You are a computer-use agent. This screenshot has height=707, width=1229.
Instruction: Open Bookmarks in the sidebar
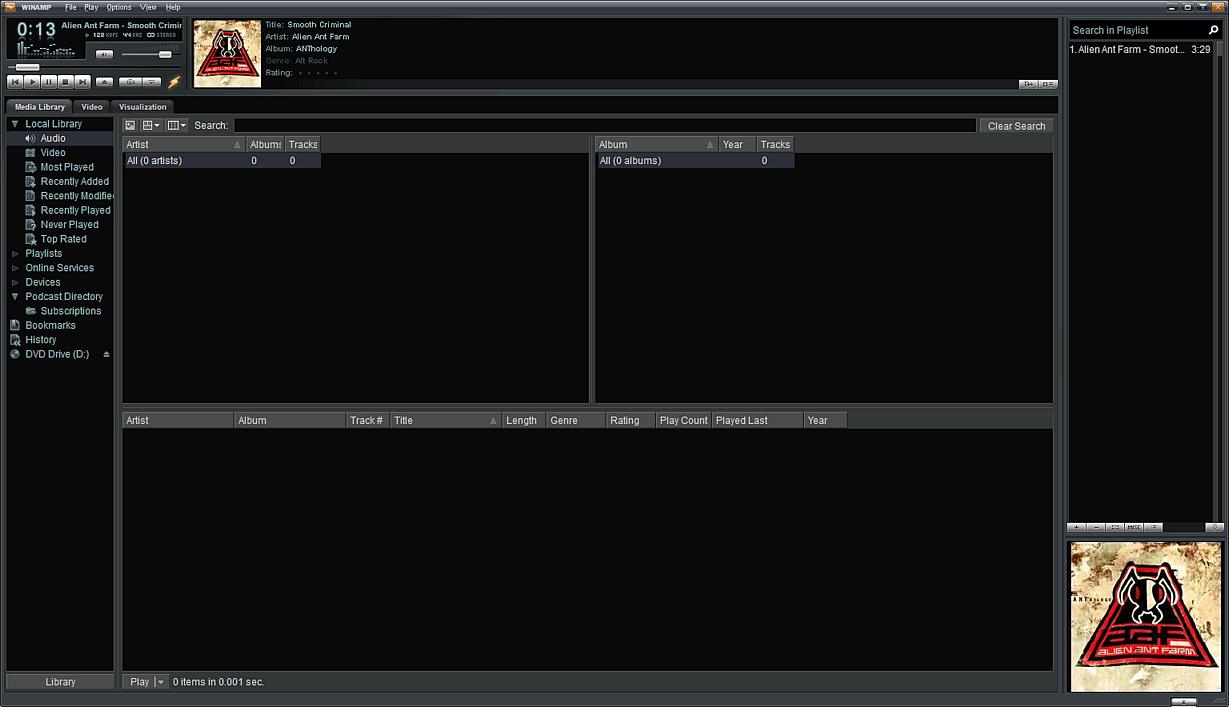click(51, 325)
